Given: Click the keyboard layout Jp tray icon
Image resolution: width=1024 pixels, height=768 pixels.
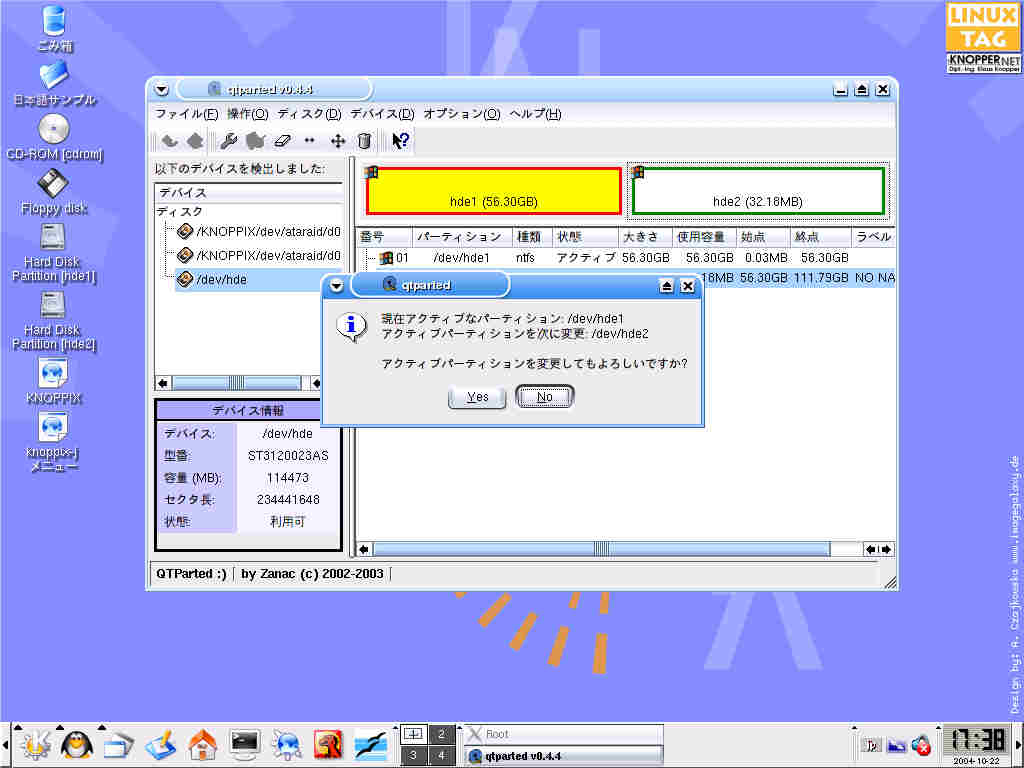Looking at the screenshot, I should 871,745.
